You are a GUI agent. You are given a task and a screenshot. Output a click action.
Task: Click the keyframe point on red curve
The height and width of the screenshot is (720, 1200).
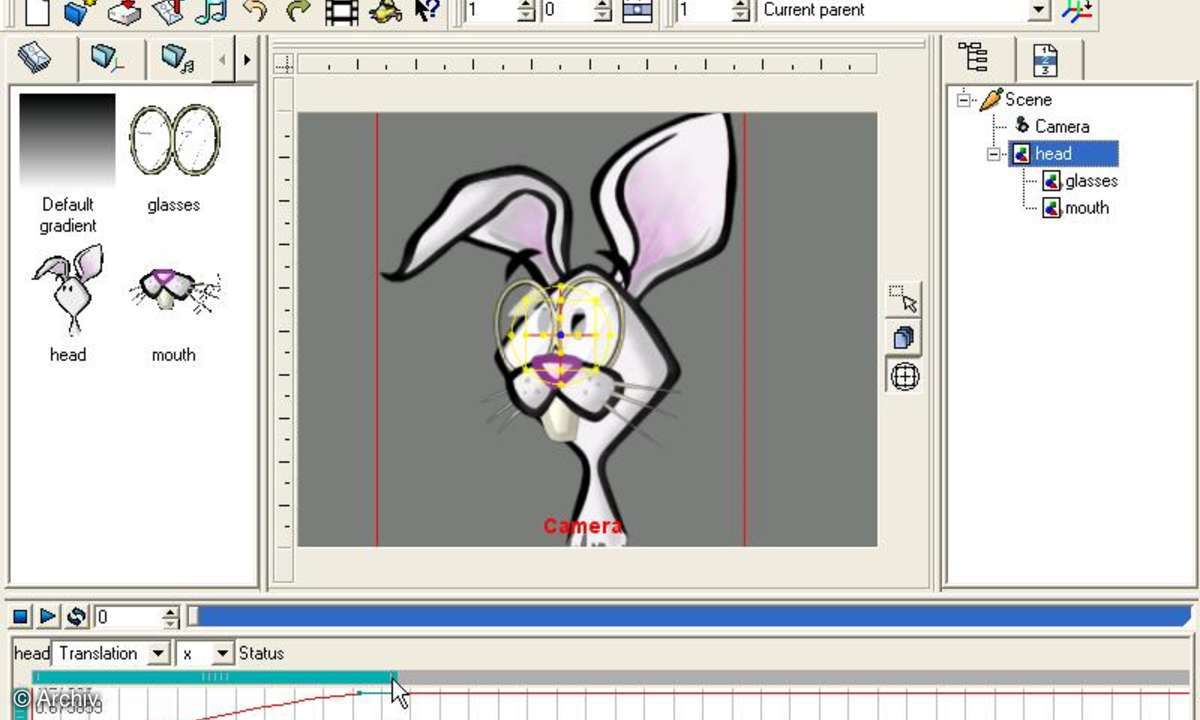pos(360,693)
